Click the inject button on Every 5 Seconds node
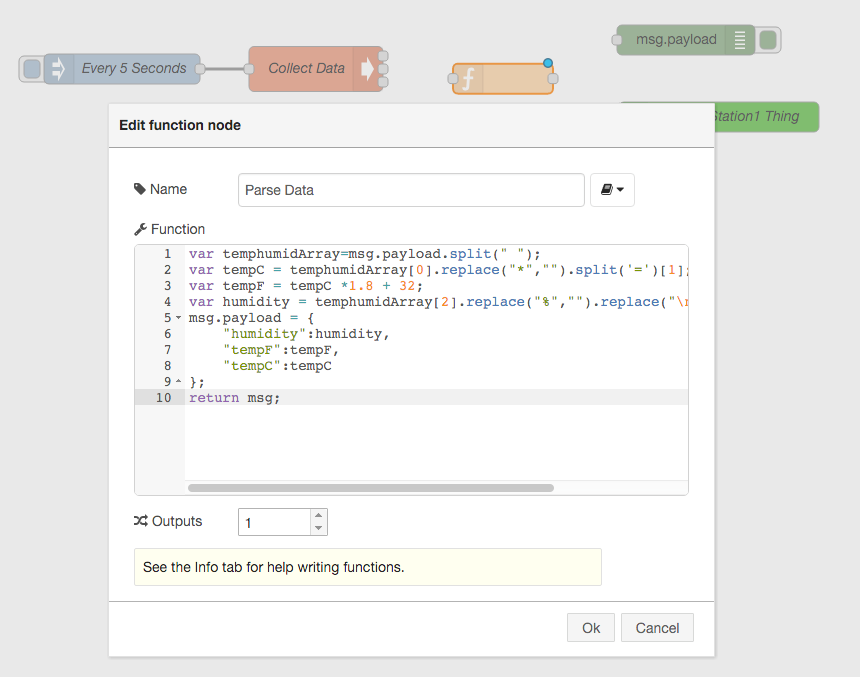The height and width of the screenshot is (677, 860). [32, 69]
